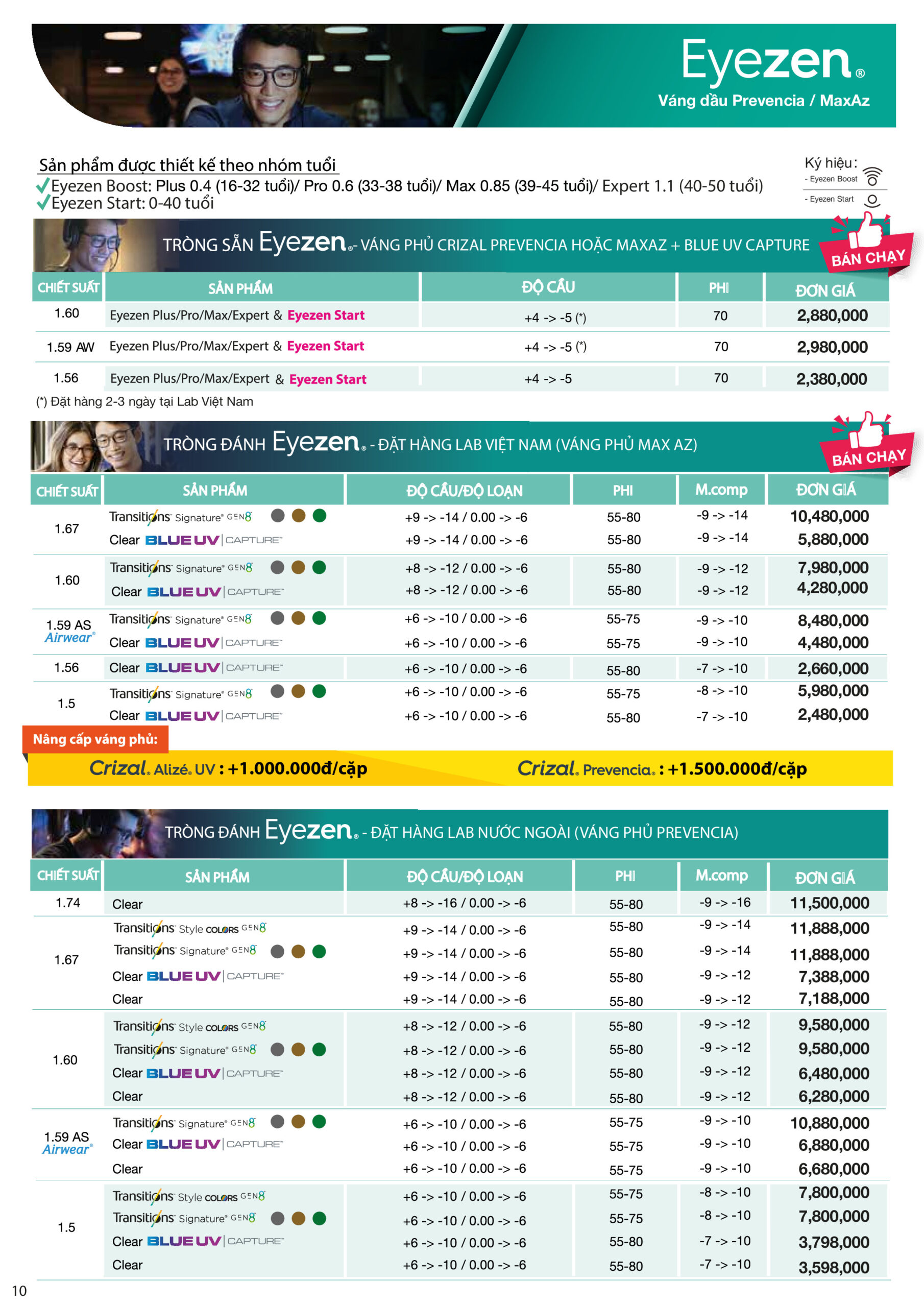The width and height of the screenshot is (924, 1307).
Task: Click the Eyezen Start eye symbol icon
Action: 872,200
